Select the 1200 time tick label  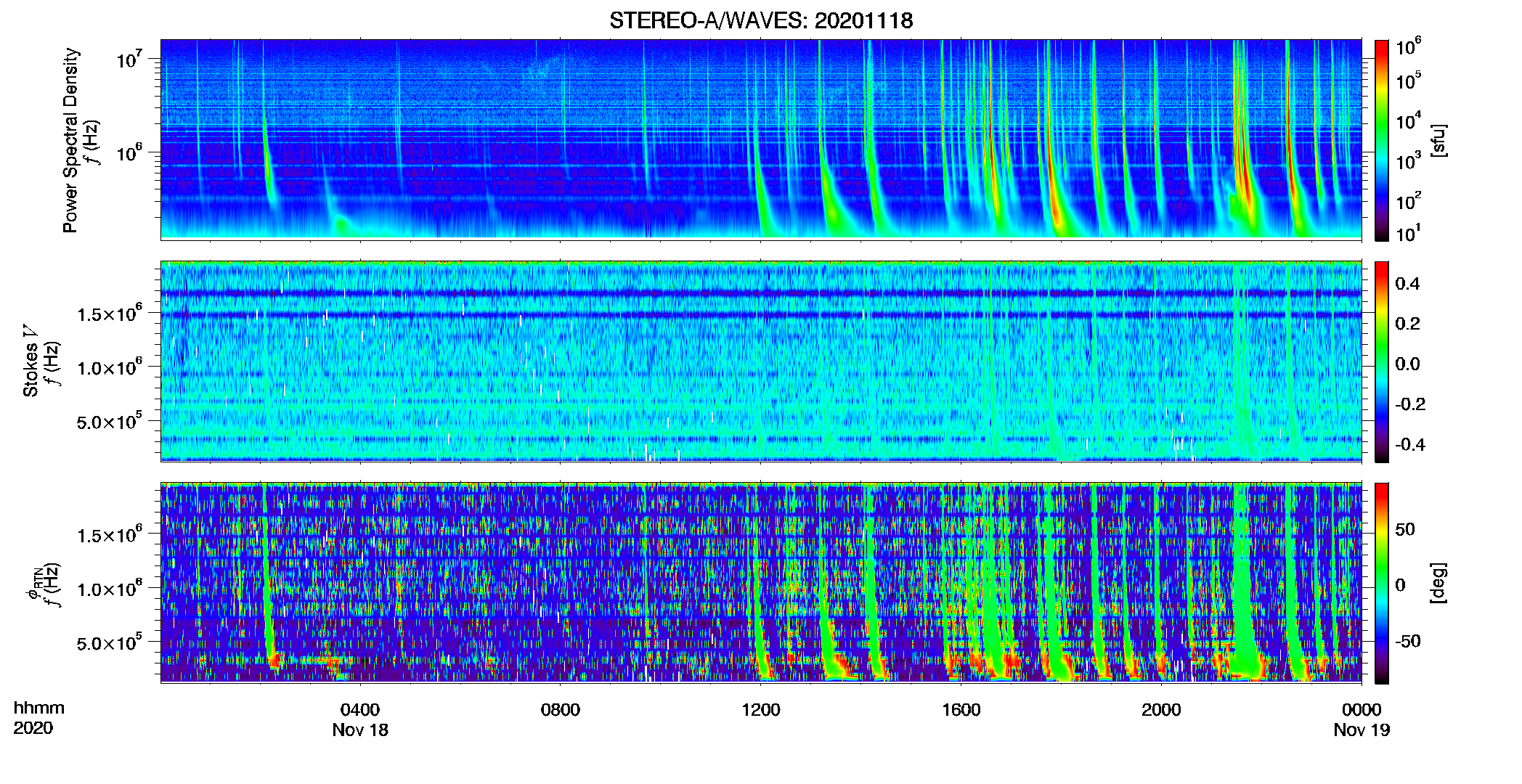pos(761,710)
